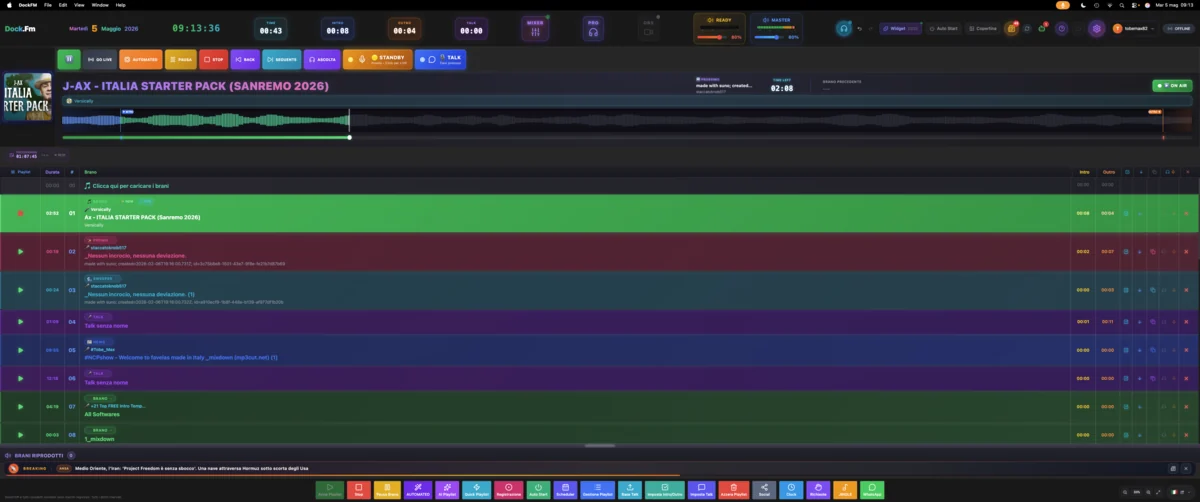The width and height of the screenshot is (1200, 502).
Task: Open AI Playlist in the bottom bar
Action: pyautogui.click(x=447, y=490)
